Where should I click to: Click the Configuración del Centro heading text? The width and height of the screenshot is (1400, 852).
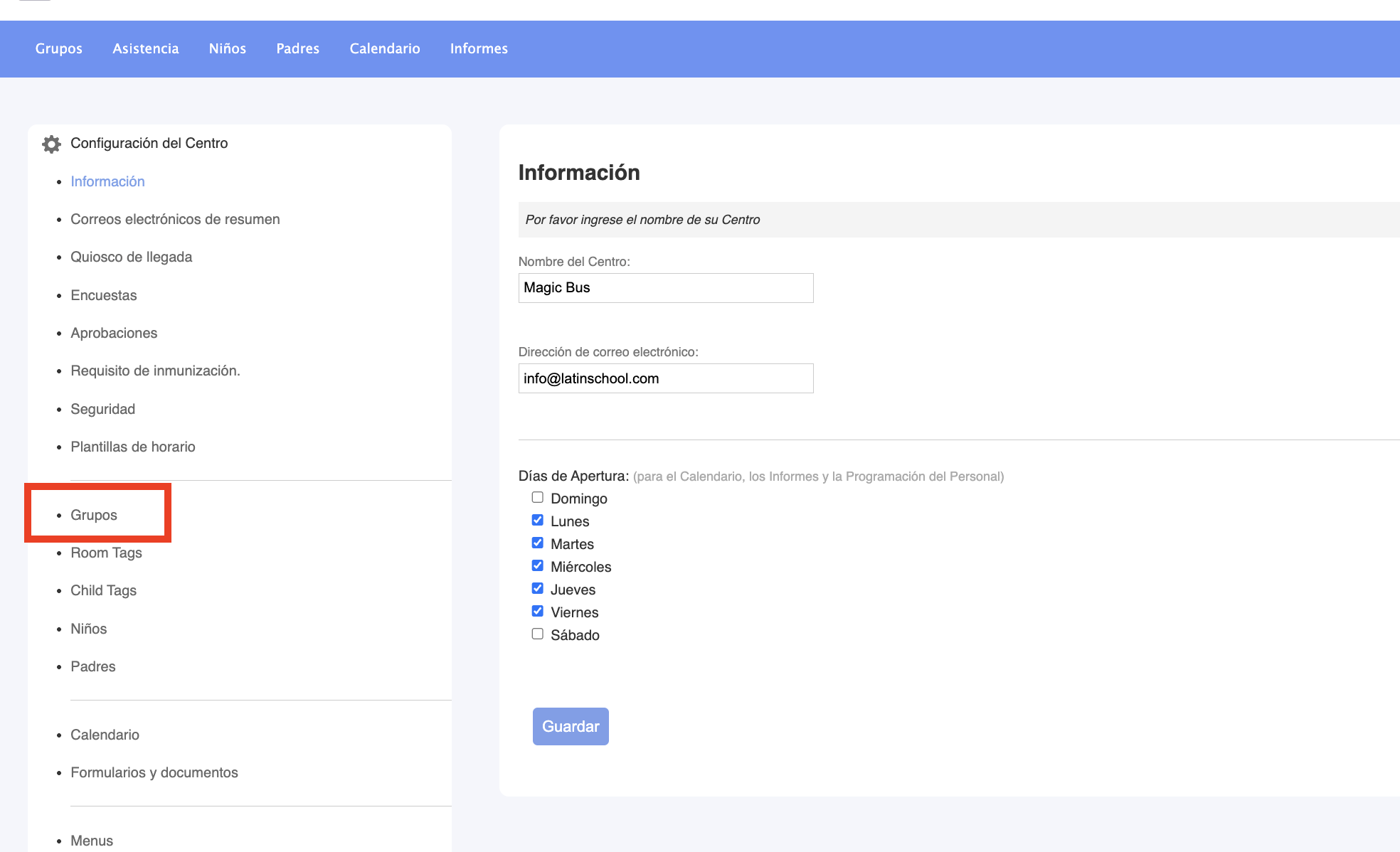(149, 143)
